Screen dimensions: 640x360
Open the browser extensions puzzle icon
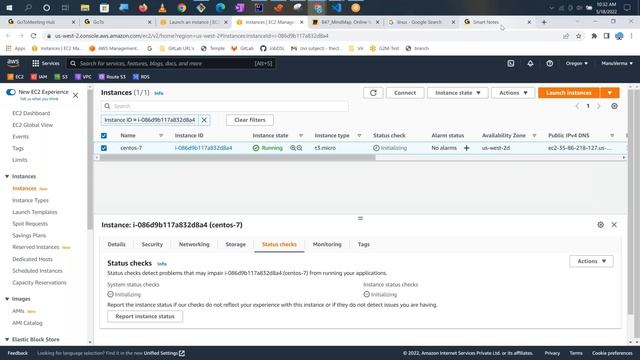(x=594, y=36)
